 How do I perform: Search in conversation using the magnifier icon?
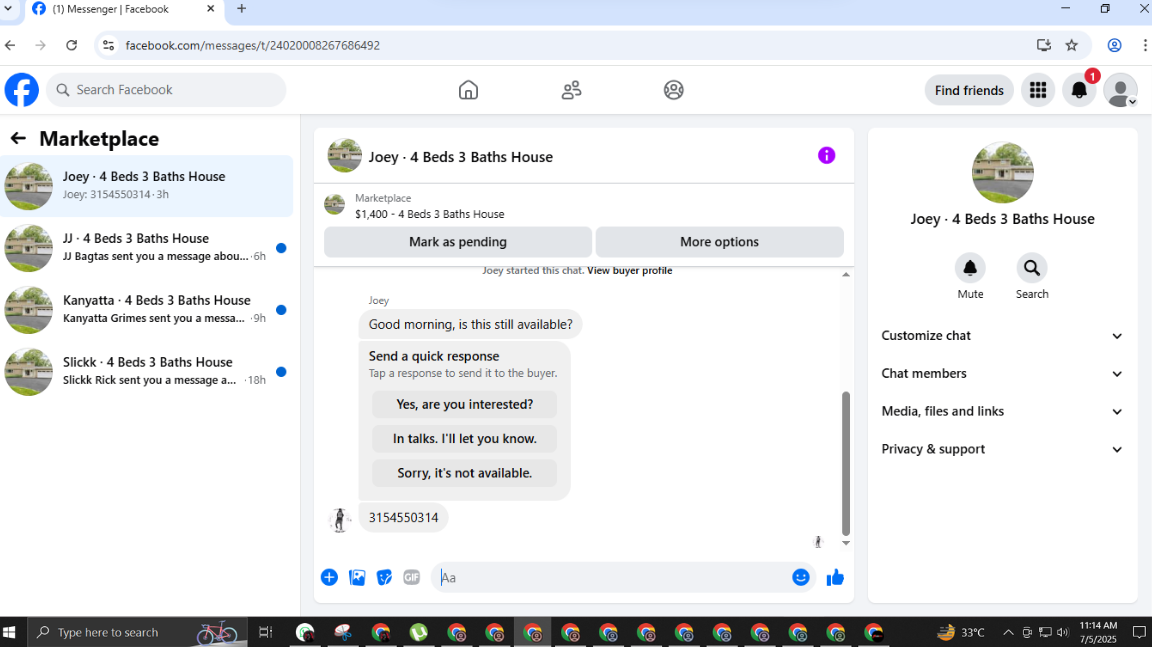(x=1032, y=268)
